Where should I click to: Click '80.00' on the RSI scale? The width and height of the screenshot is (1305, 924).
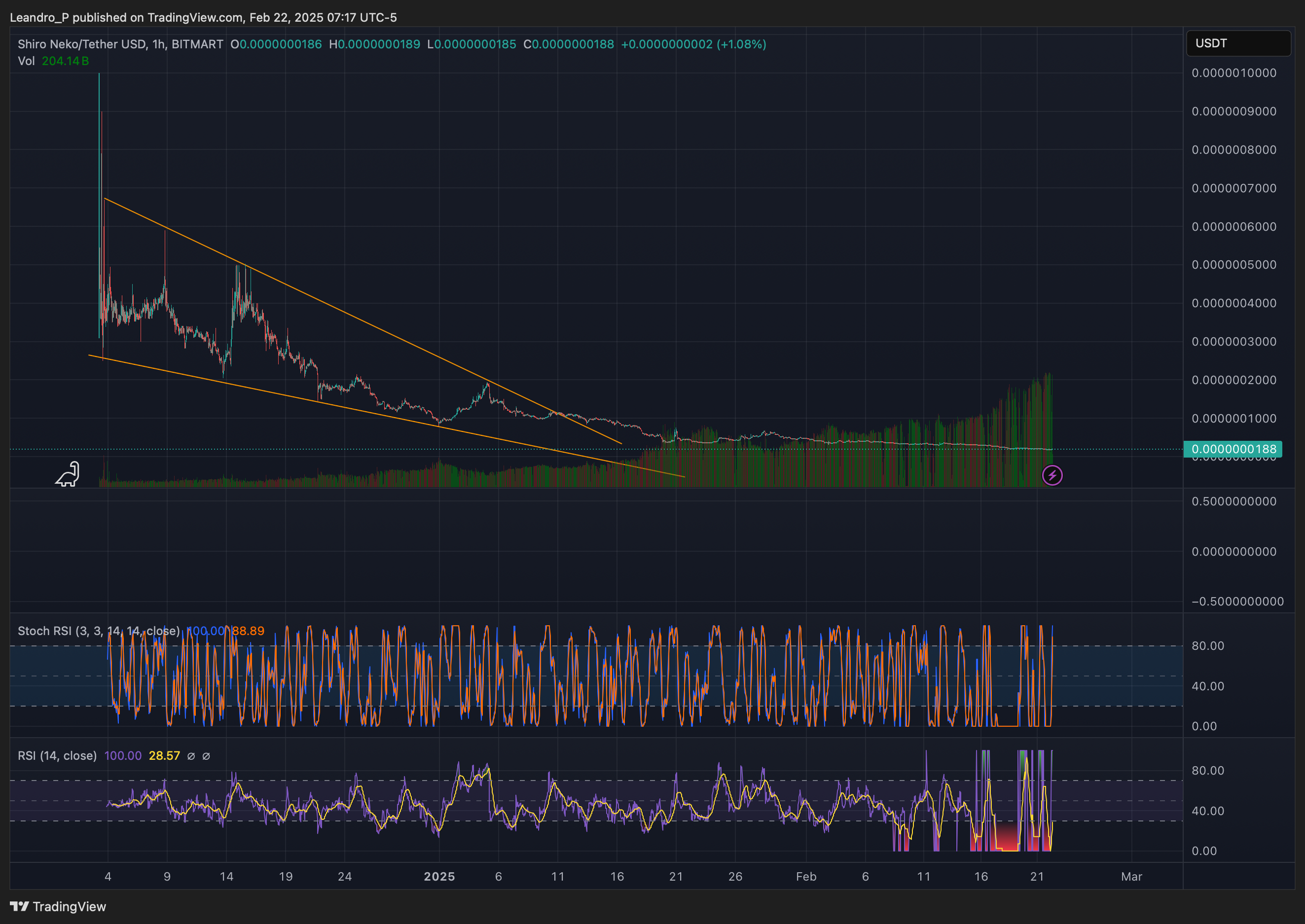pyautogui.click(x=1208, y=770)
